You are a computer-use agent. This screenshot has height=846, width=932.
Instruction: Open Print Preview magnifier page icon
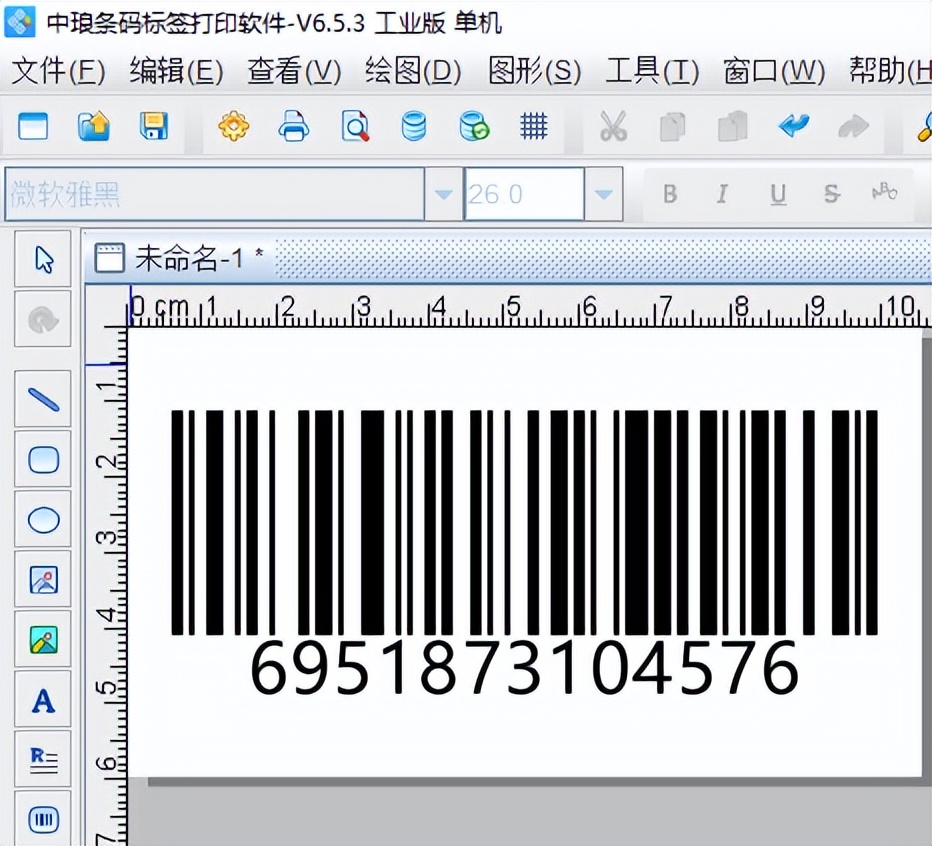click(355, 126)
